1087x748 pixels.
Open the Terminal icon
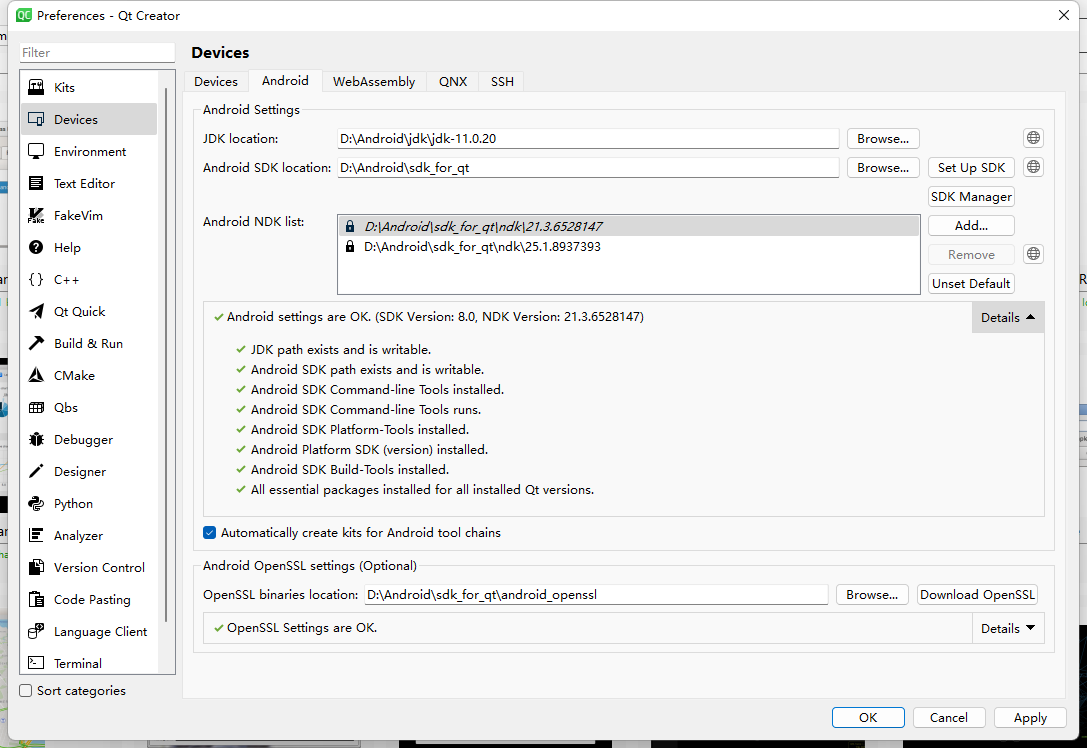pyautogui.click(x=36, y=663)
